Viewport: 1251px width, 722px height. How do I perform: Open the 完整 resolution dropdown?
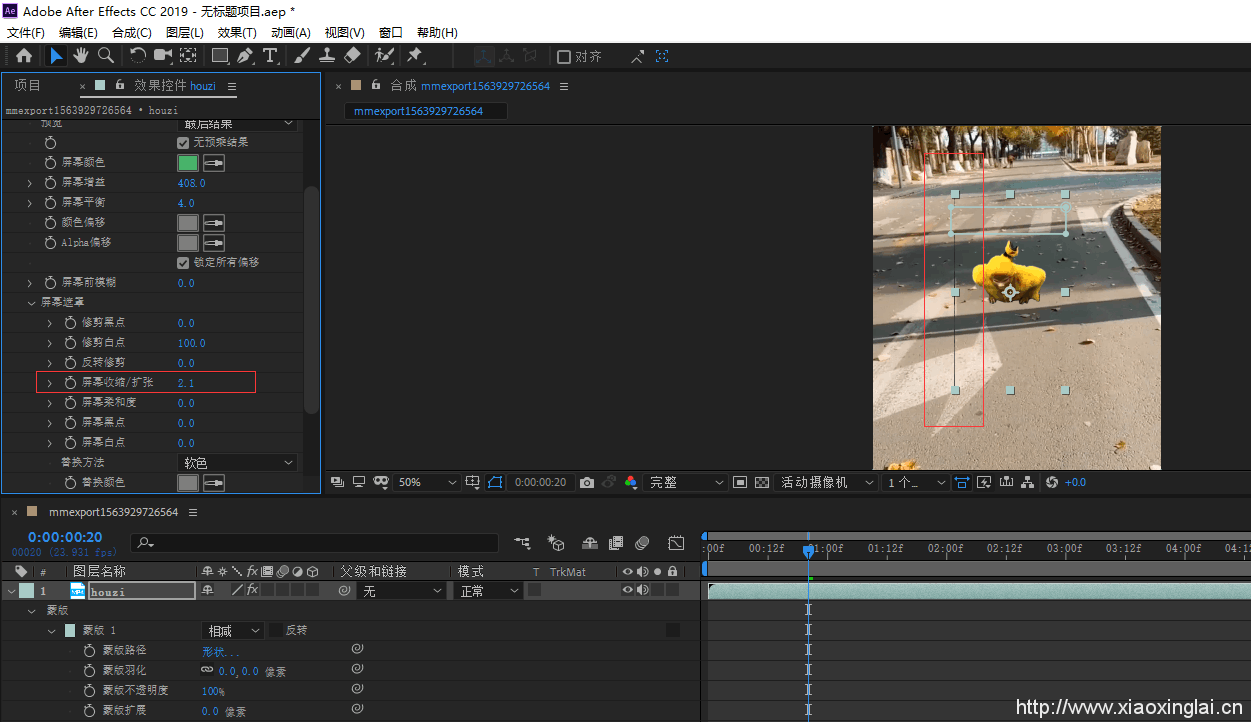click(686, 482)
